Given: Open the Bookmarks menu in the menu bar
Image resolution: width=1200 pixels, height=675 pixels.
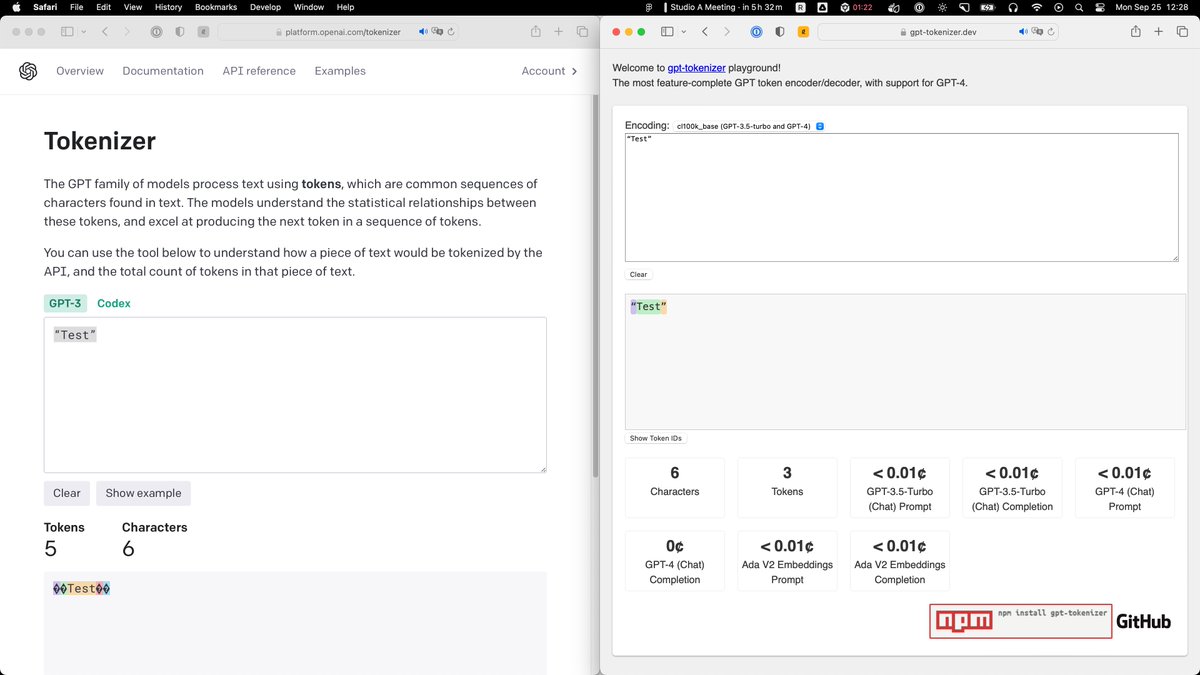Looking at the screenshot, I should 216,7.
